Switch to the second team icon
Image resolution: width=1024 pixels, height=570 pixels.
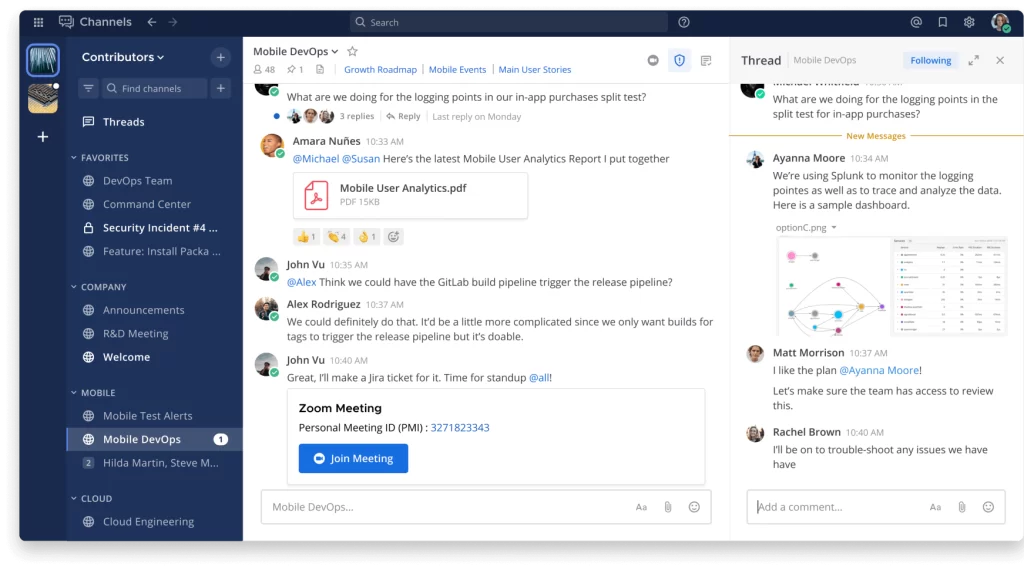click(43, 99)
